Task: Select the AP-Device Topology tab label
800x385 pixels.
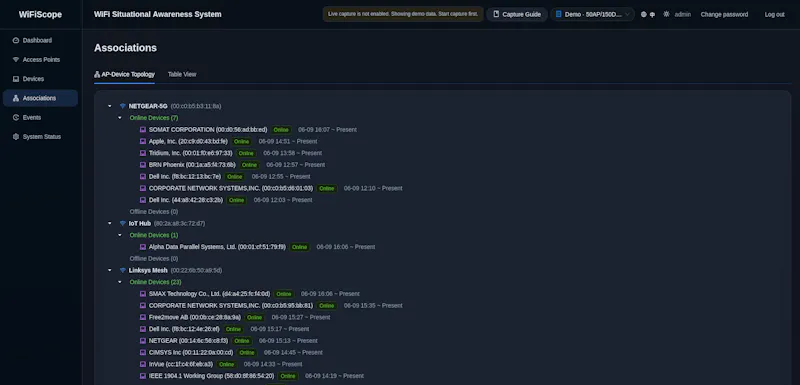Action: [x=128, y=74]
